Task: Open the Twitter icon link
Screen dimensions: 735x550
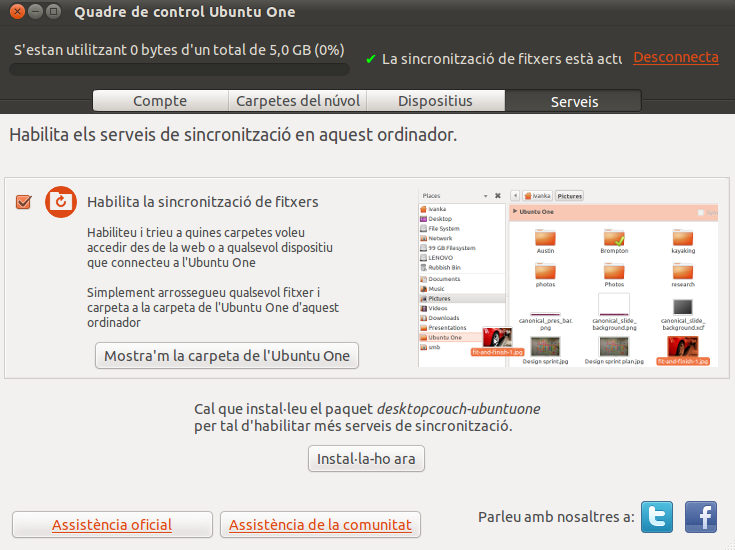Action: (657, 517)
